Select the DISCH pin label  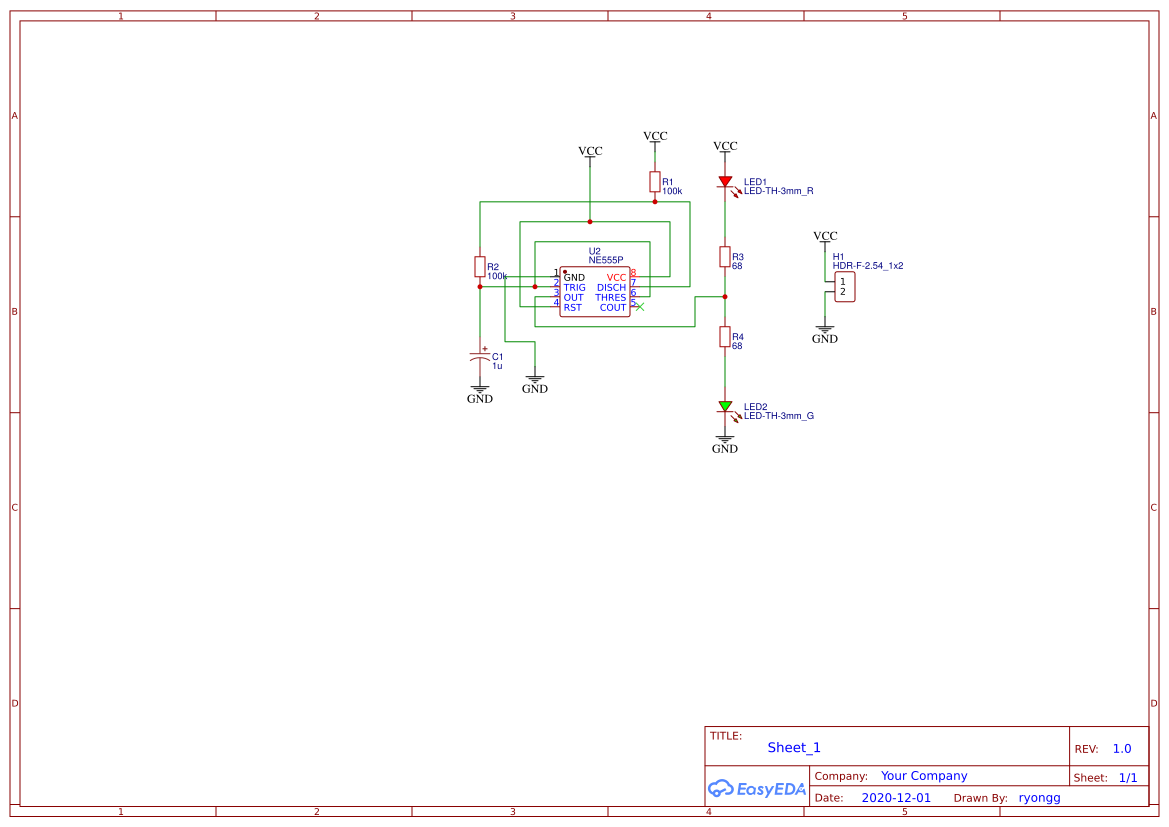[611, 287]
